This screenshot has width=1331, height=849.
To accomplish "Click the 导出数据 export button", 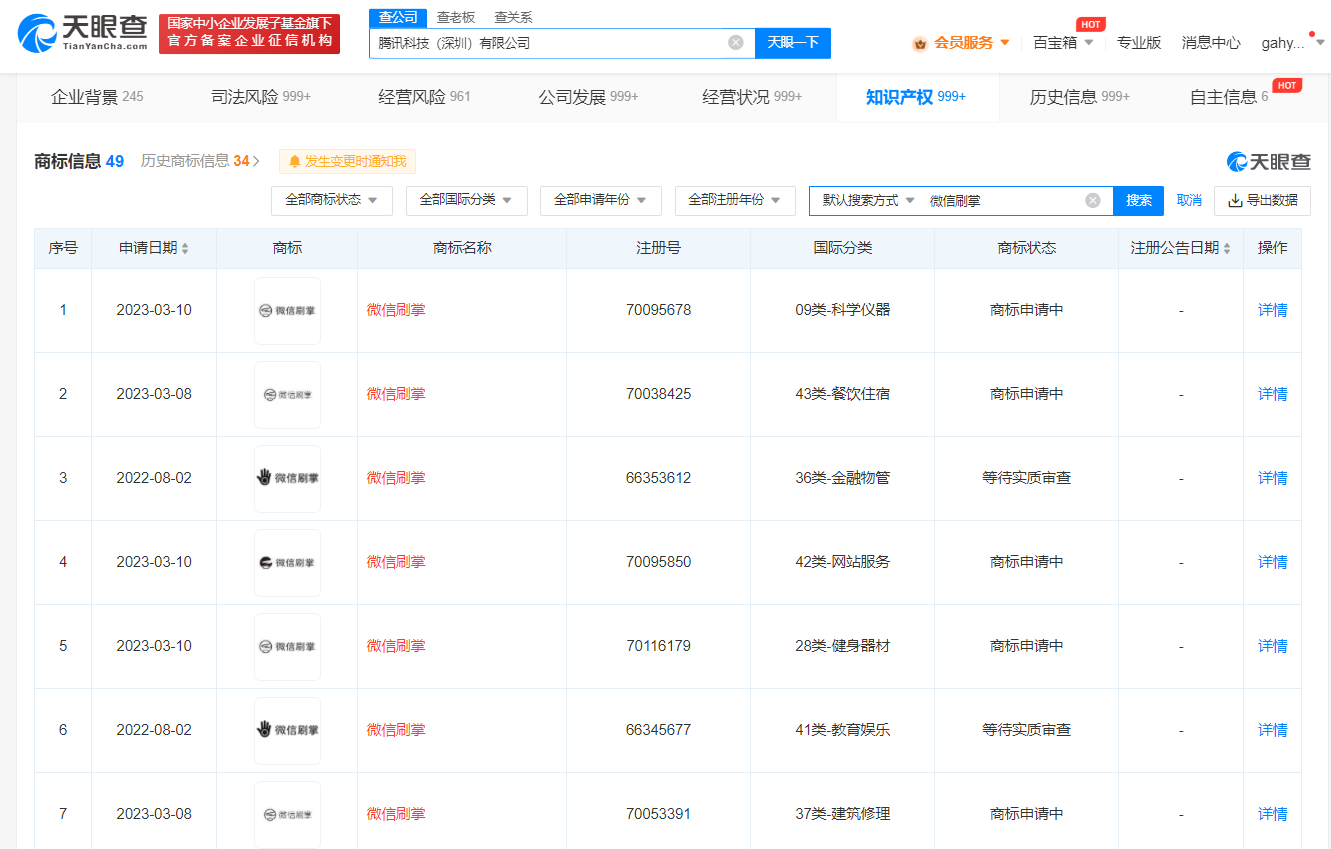I will pyautogui.click(x=1262, y=200).
